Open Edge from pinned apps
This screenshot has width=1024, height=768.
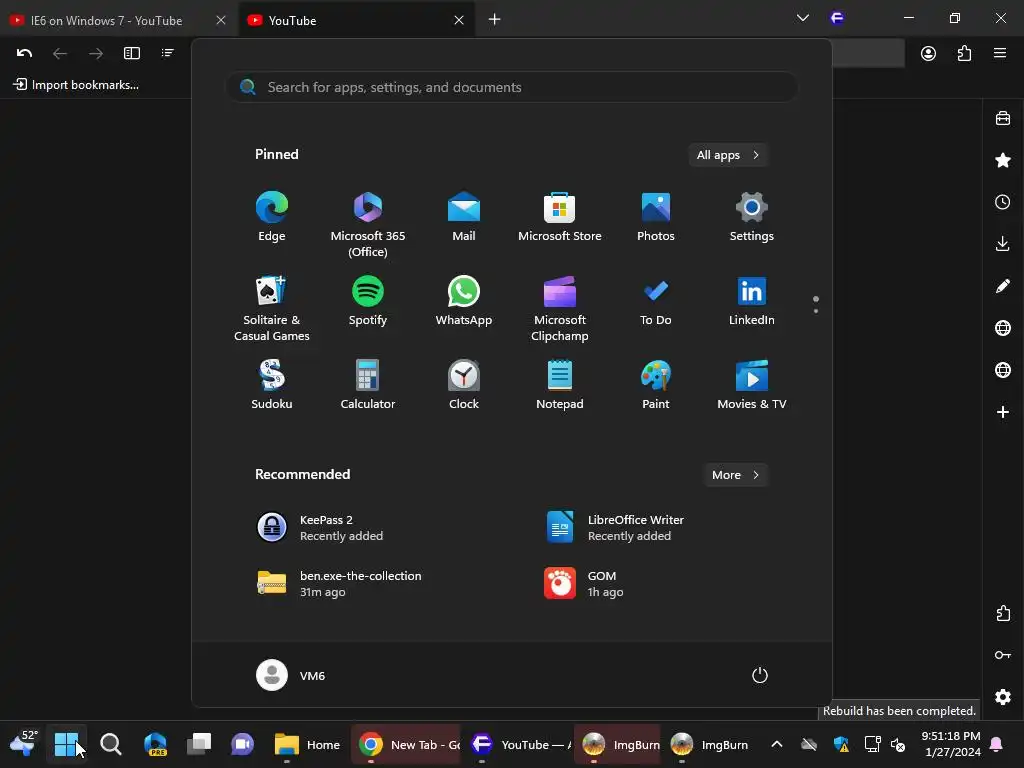272,217
